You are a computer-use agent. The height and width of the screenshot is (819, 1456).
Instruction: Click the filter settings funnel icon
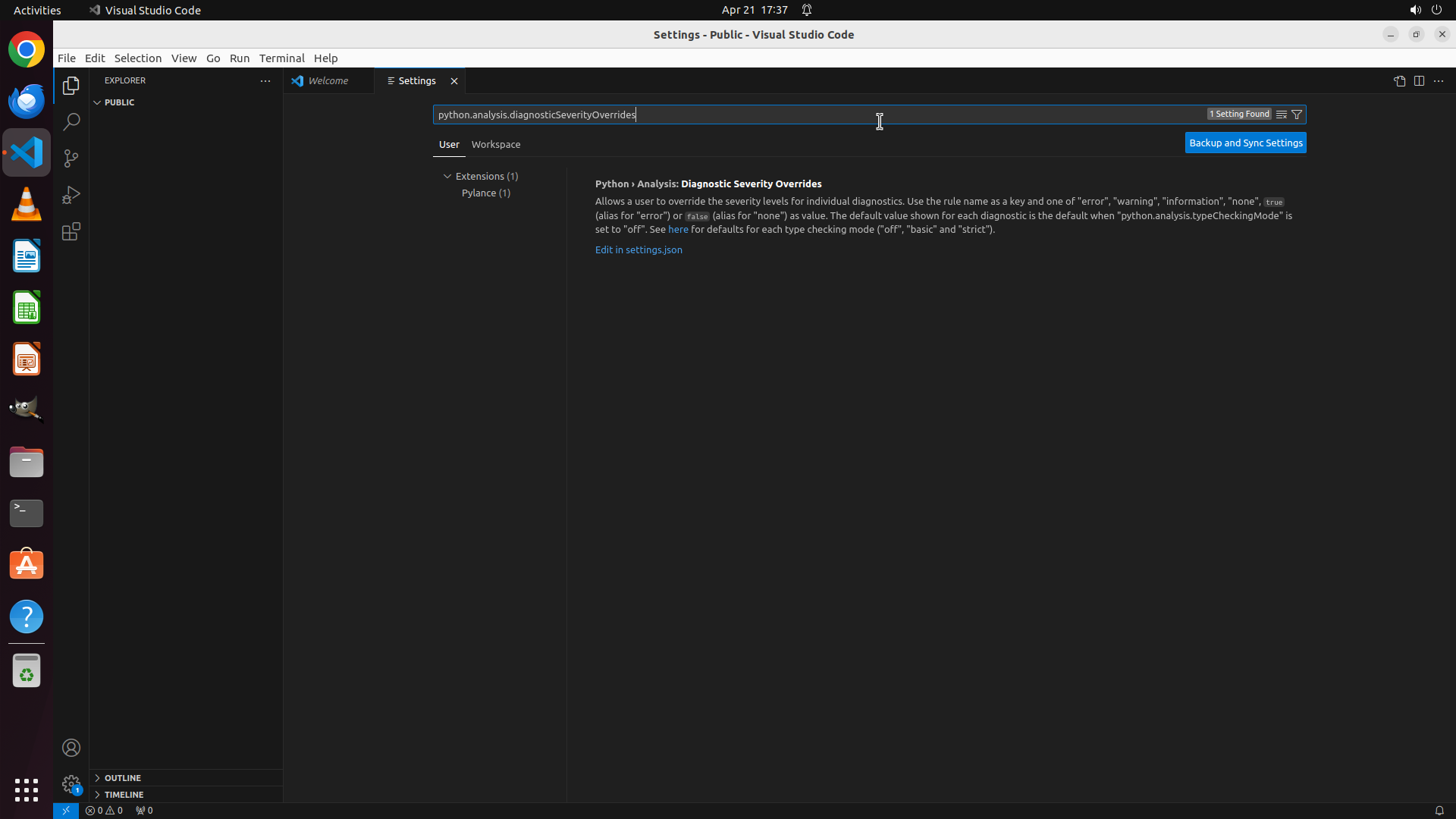pyautogui.click(x=1297, y=115)
